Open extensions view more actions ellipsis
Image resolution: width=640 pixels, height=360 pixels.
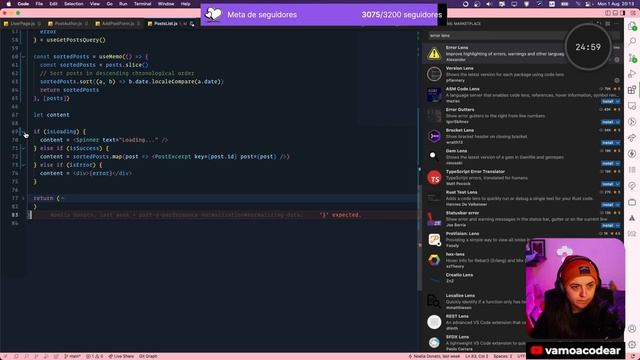[x=616, y=24]
